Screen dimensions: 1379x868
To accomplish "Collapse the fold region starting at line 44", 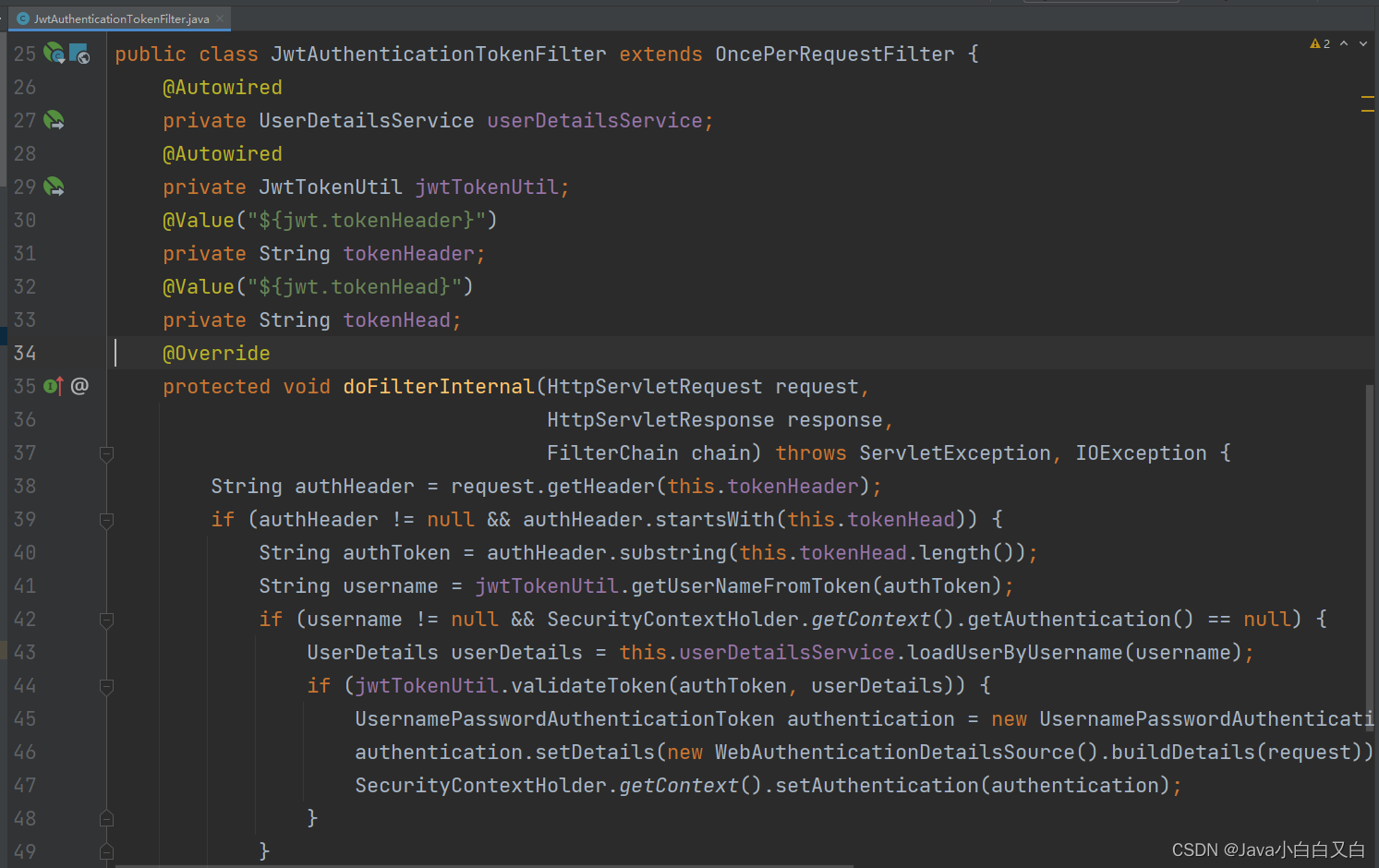I will click(106, 685).
